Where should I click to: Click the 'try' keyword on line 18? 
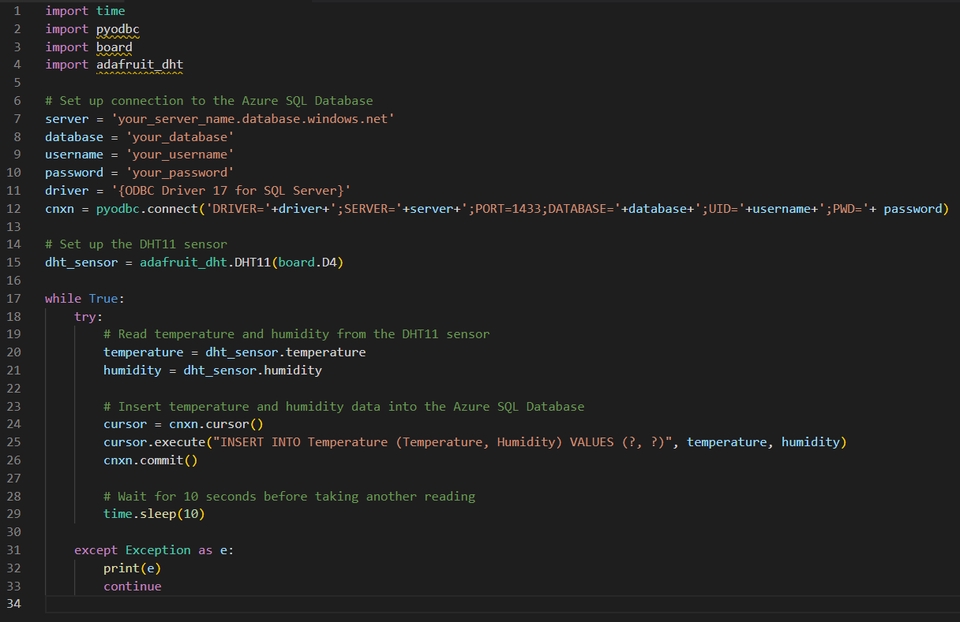pos(85,317)
